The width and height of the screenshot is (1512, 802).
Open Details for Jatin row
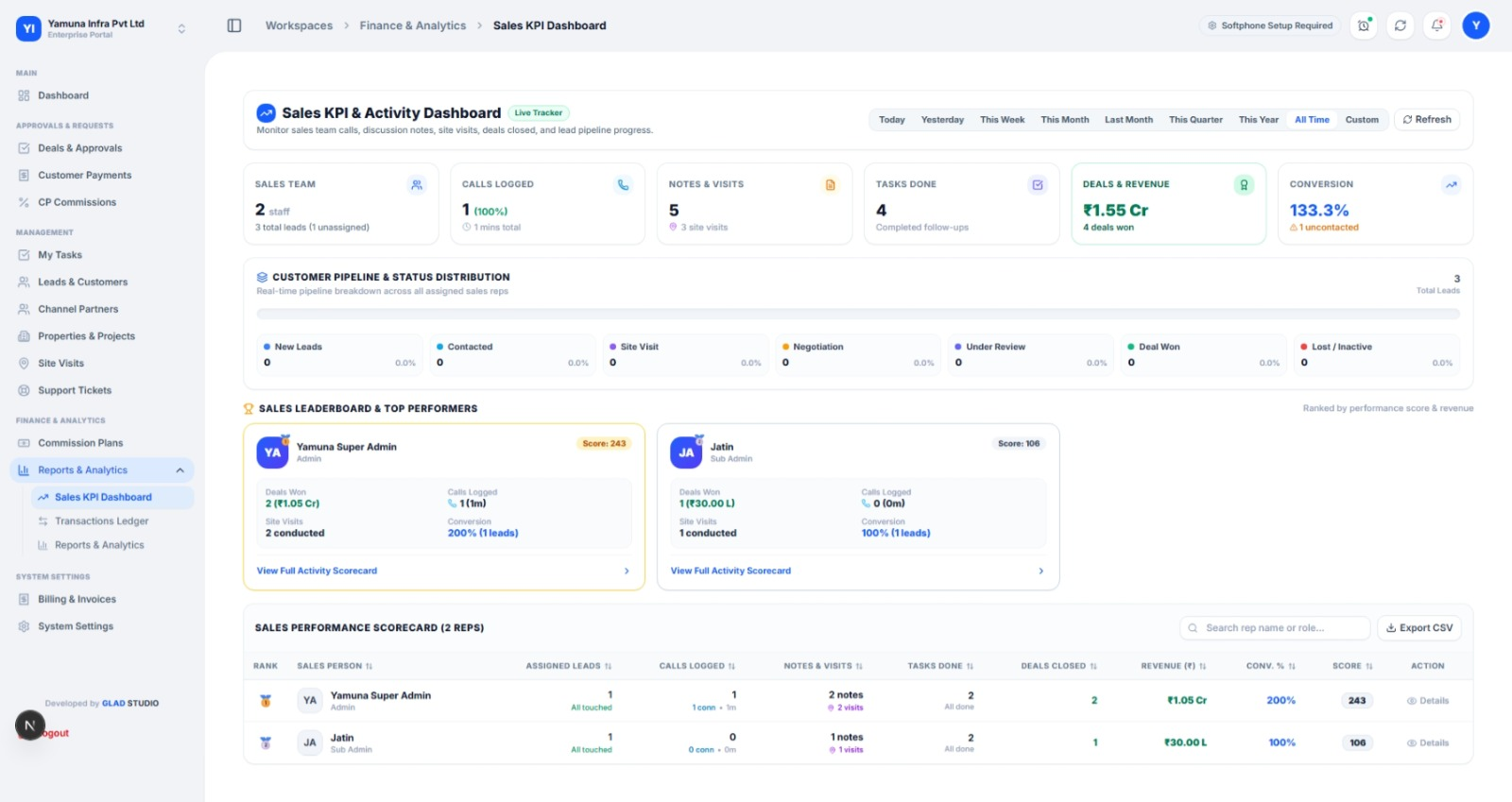click(x=1428, y=743)
